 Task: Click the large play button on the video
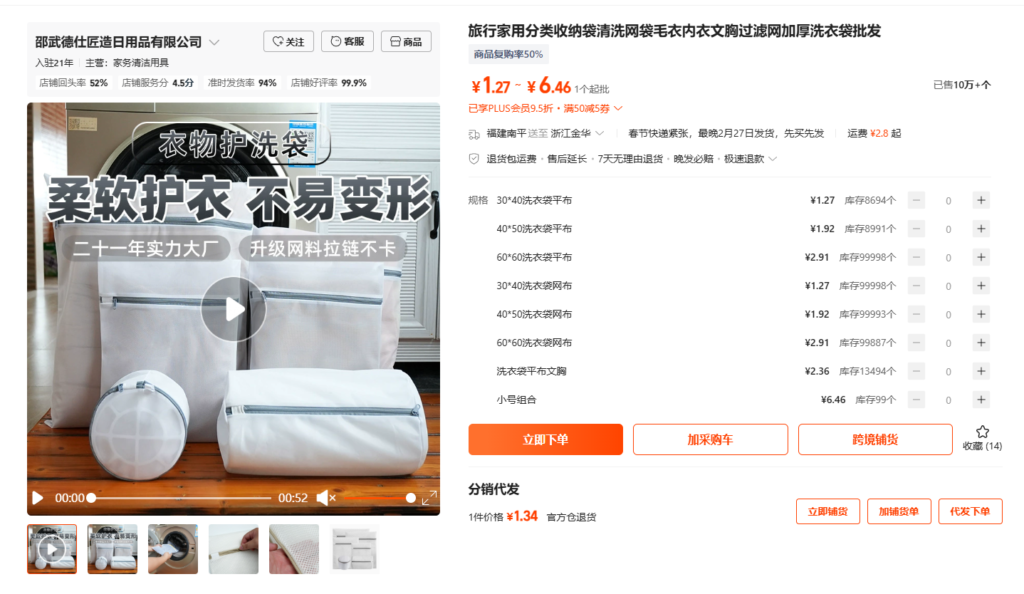click(x=233, y=309)
